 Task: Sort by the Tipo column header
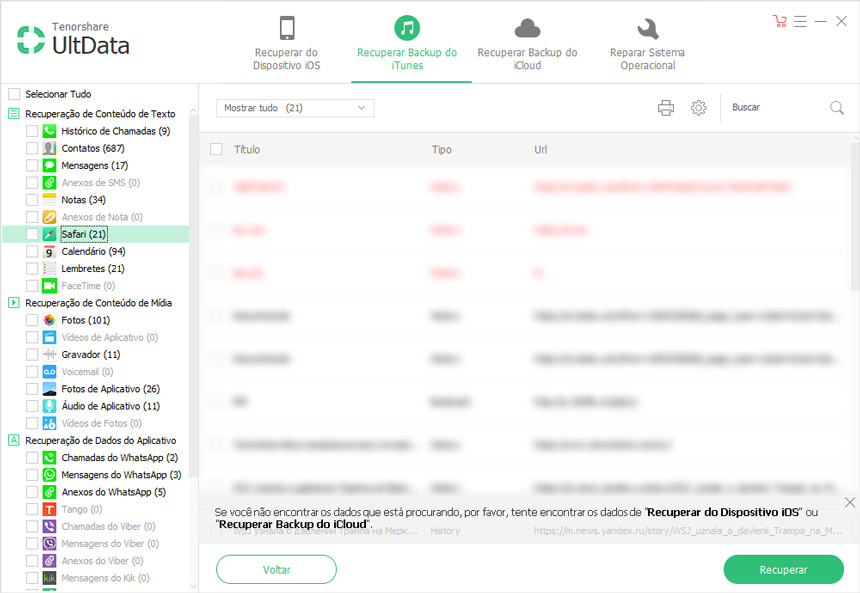pyautogui.click(x=442, y=150)
